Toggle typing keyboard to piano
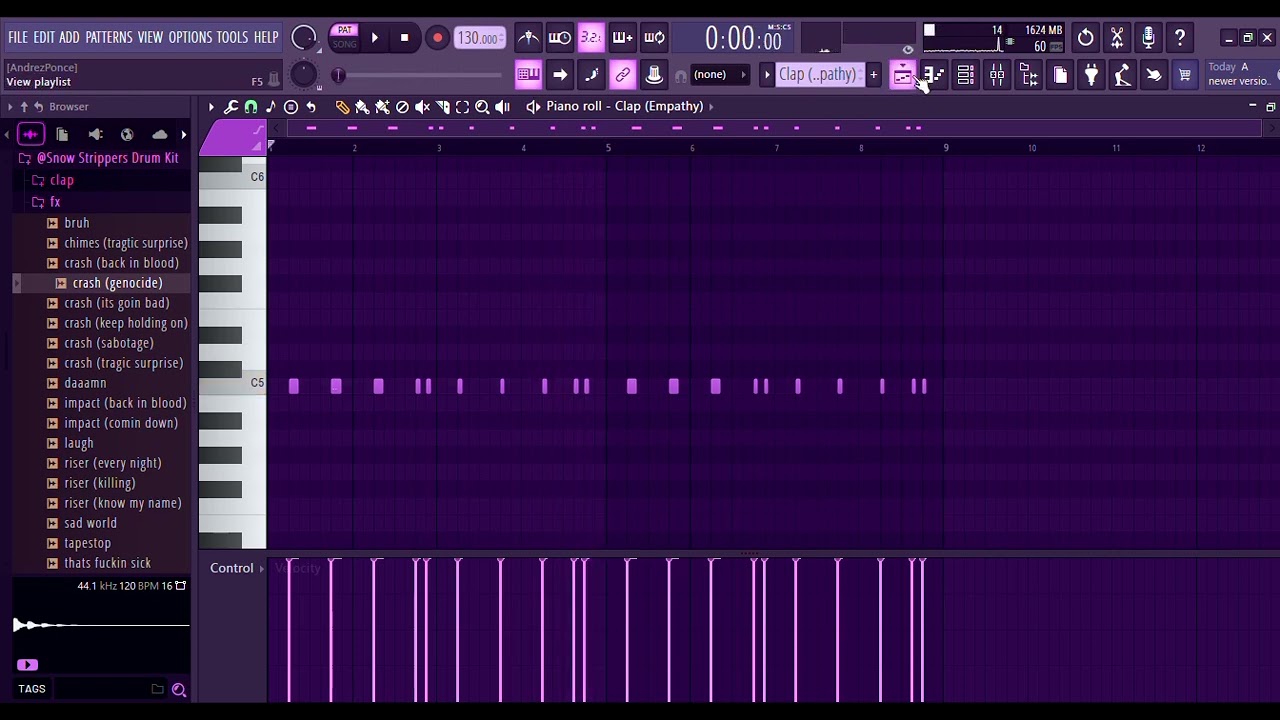 point(528,74)
